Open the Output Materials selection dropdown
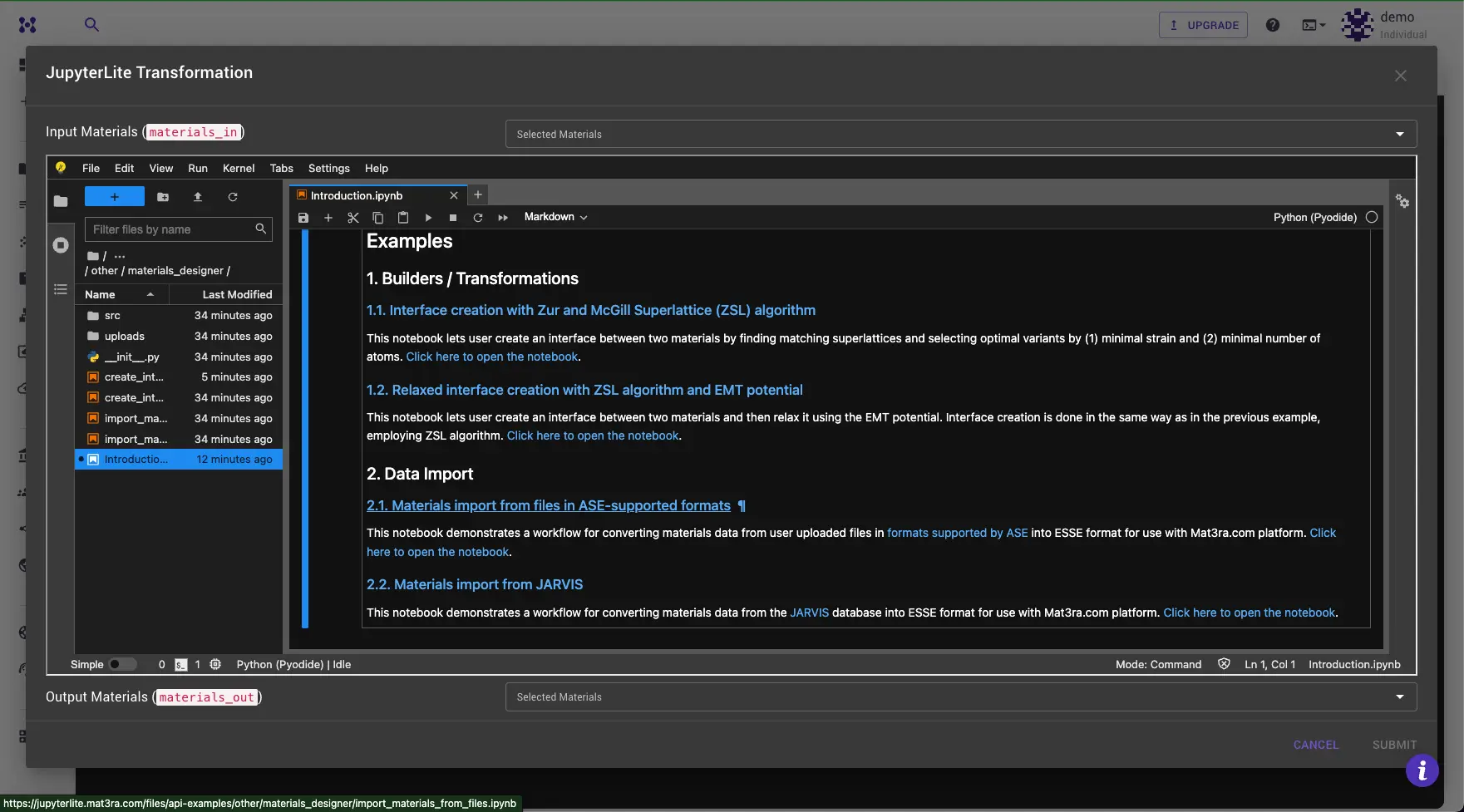The image size is (1464, 812). pos(1400,696)
